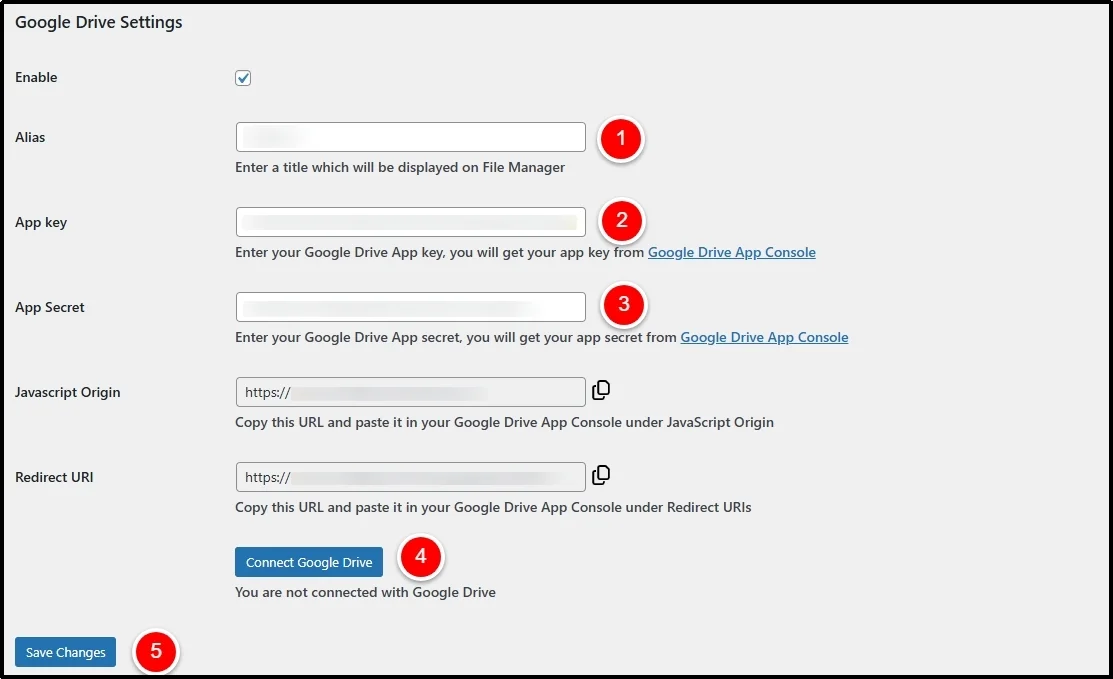This screenshot has height=679, width=1113.
Task: Click the Google Drive Settings heading
Action: tap(98, 21)
